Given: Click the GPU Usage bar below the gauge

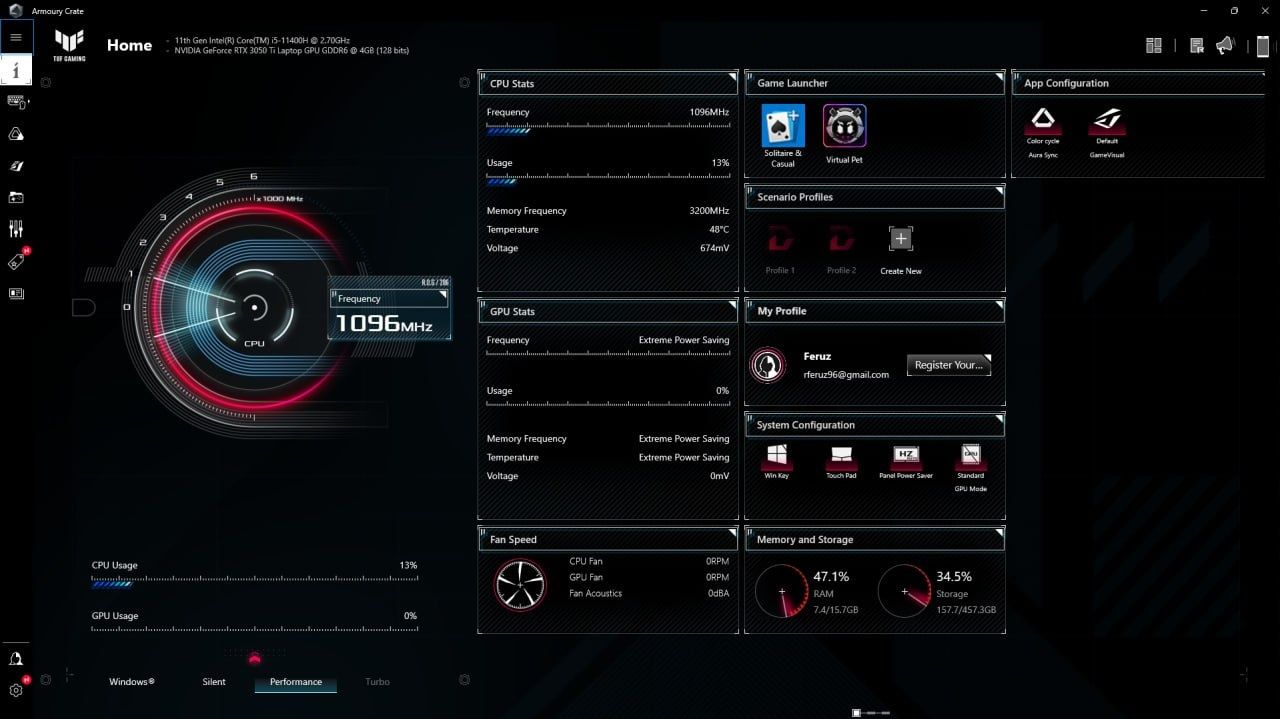Looking at the screenshot, I should [x=254, y=629].
